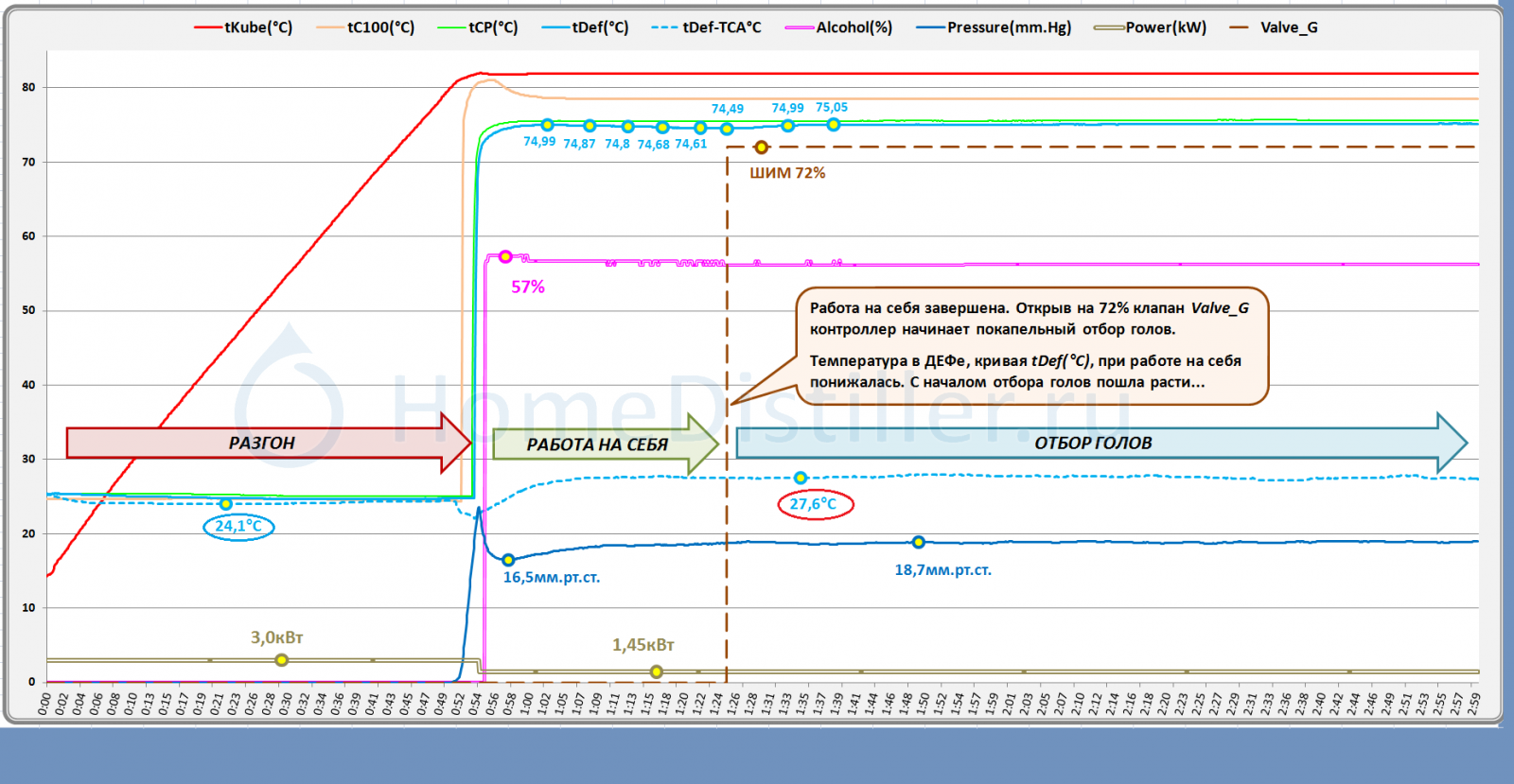The width and height of the screenshot is (1514, 784).
Task: Select the circled 24,1°C label
Action: point(238,526)
